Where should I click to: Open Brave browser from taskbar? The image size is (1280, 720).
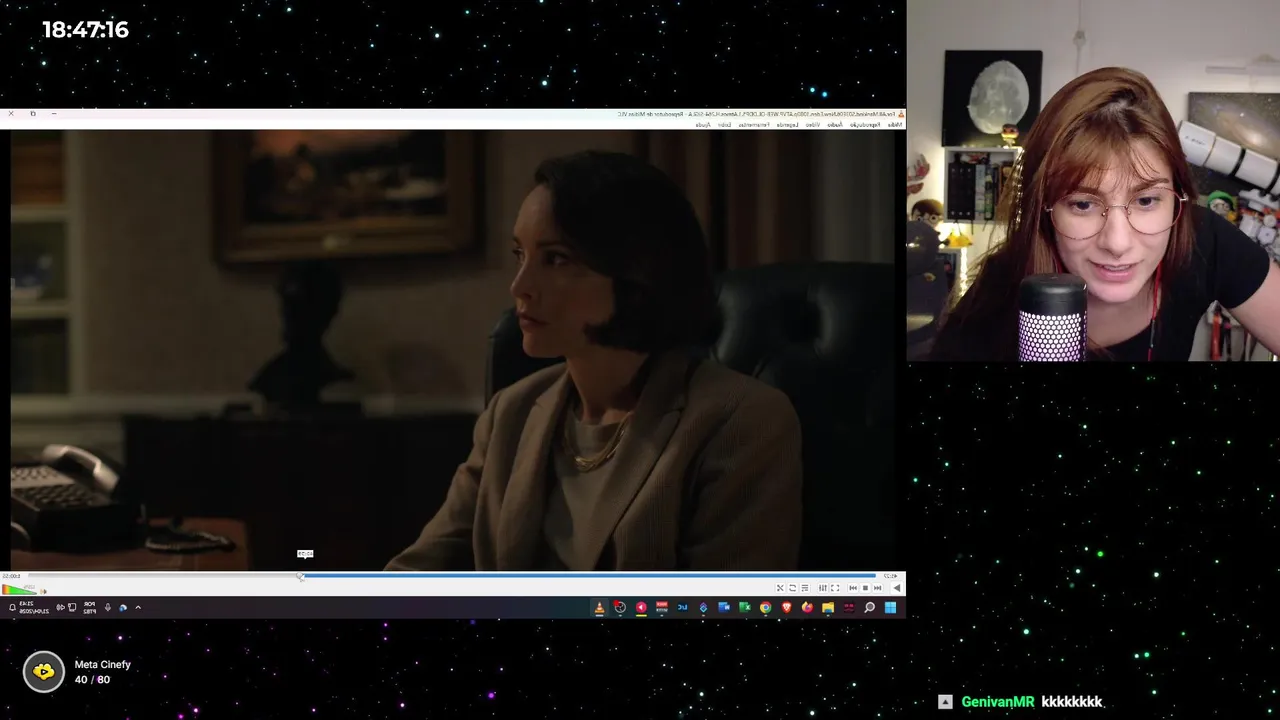pyautogui.click(x=787, y=607)
